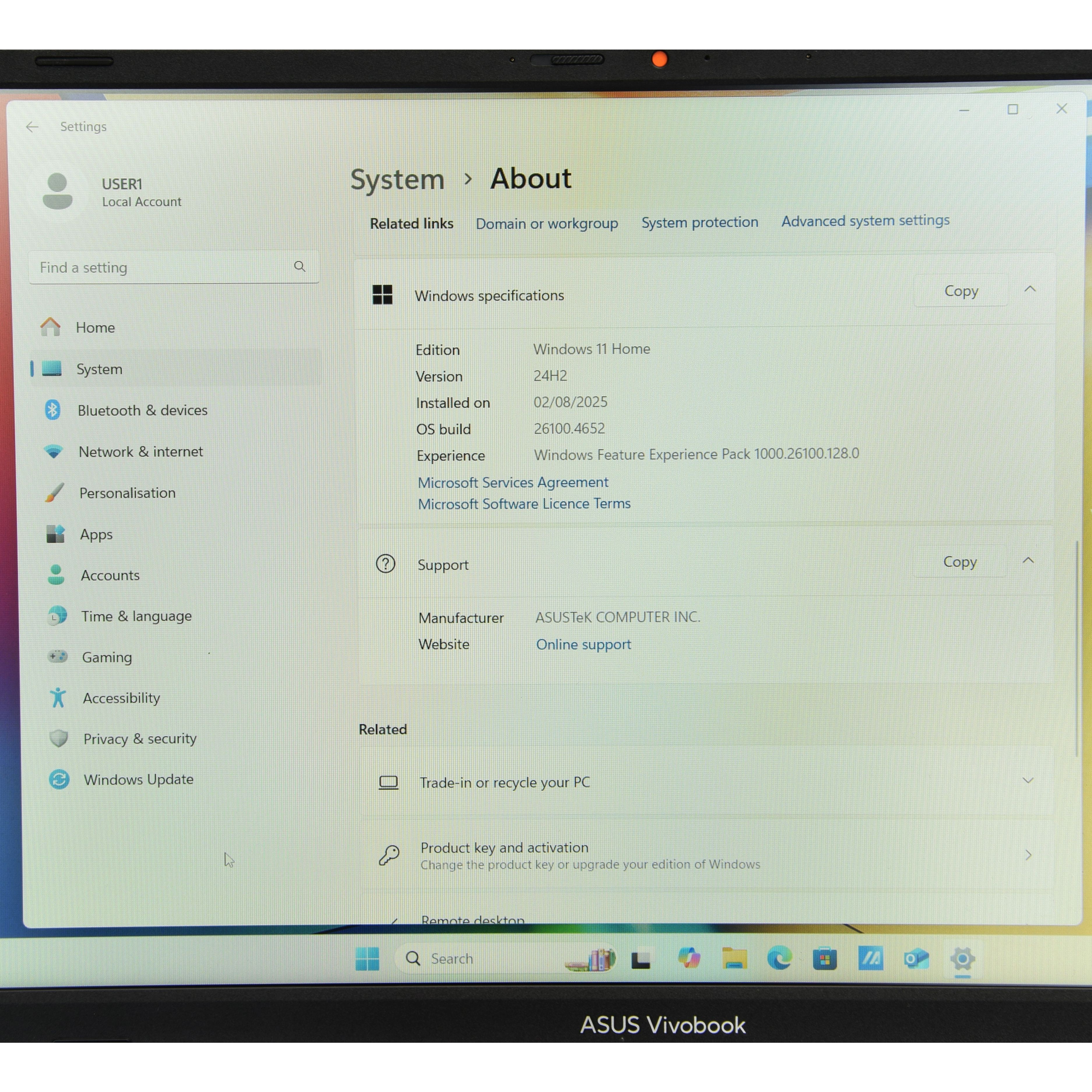The height and width of the screenshot is (1092, 1092).
Task: Select System in the sidebar
Action: click(175, 369)
